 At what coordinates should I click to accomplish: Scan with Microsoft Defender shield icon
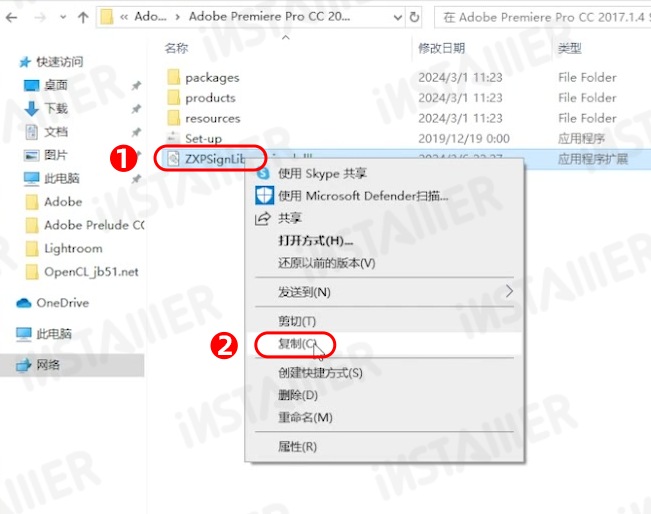(264, 196)
